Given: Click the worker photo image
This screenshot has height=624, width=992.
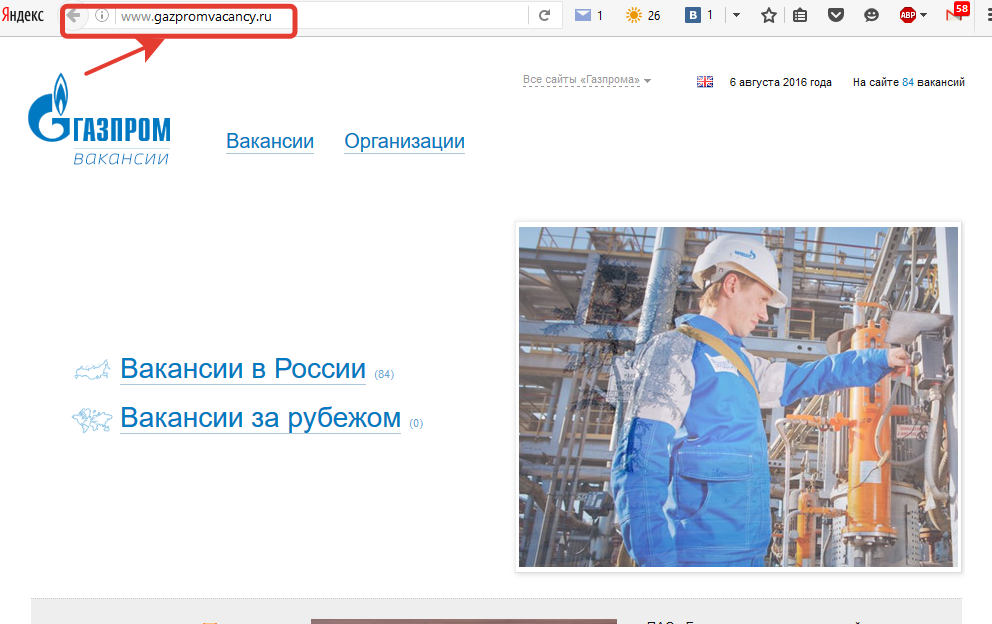Looking at the screenshot, I should (738, 397).
